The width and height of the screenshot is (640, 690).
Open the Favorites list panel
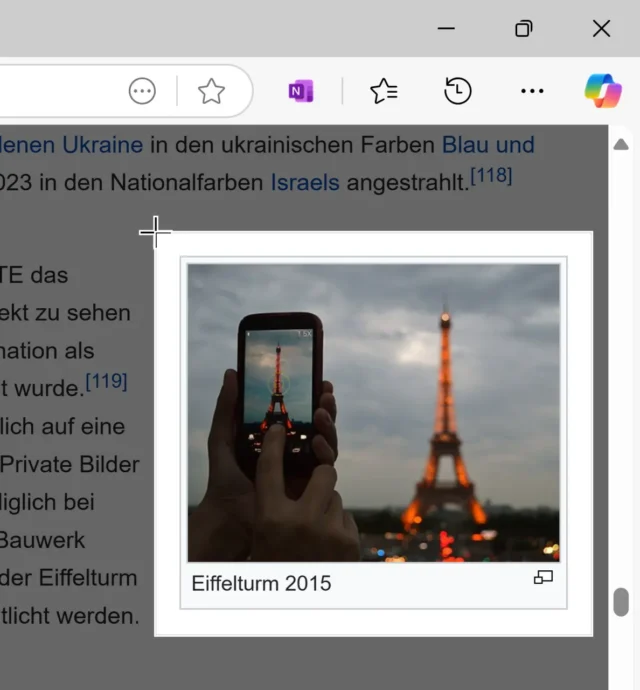(384, 92)
